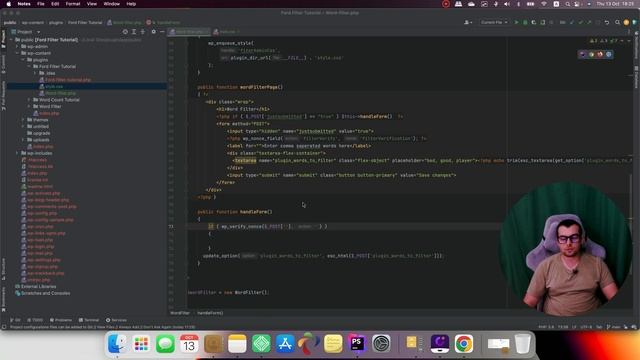Click plugins in the navigation breadcrumb
This screenshot has height=360, width=640.
[x=56, y=22]
